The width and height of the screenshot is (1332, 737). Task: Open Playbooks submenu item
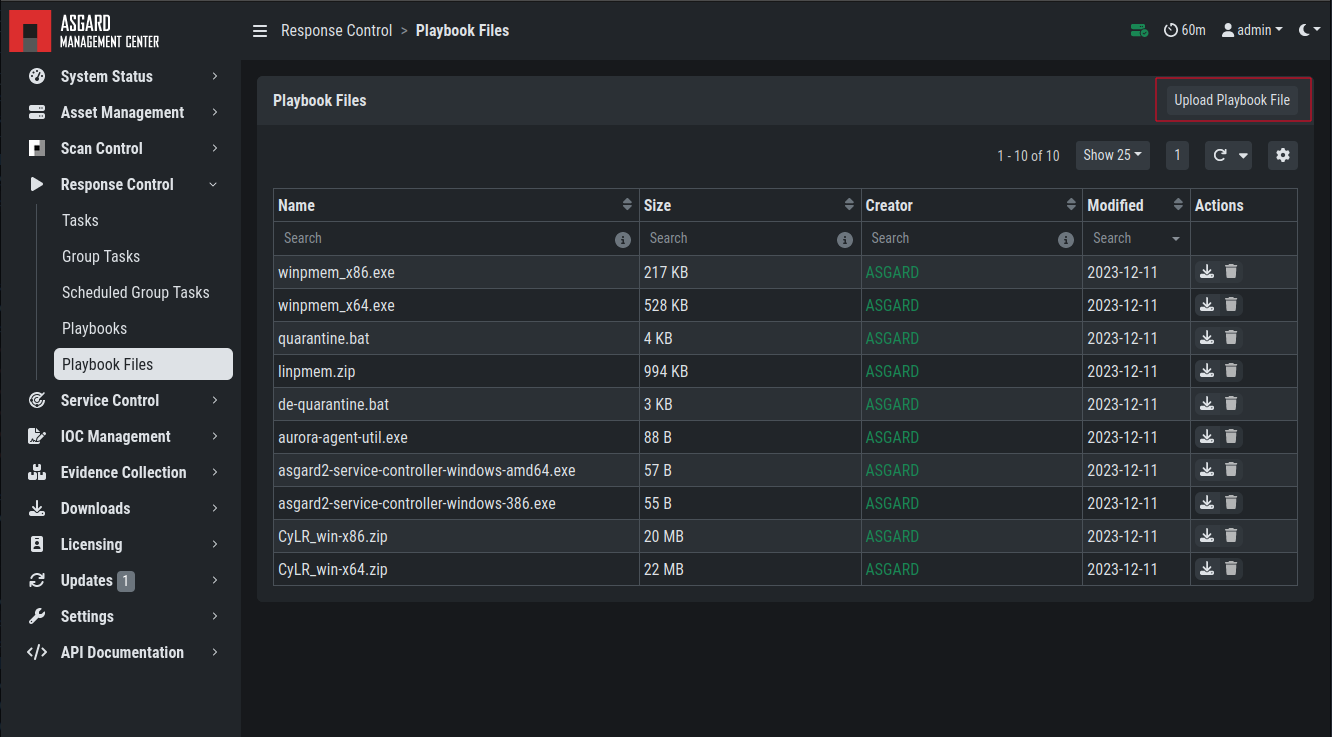tap(94, 328)
